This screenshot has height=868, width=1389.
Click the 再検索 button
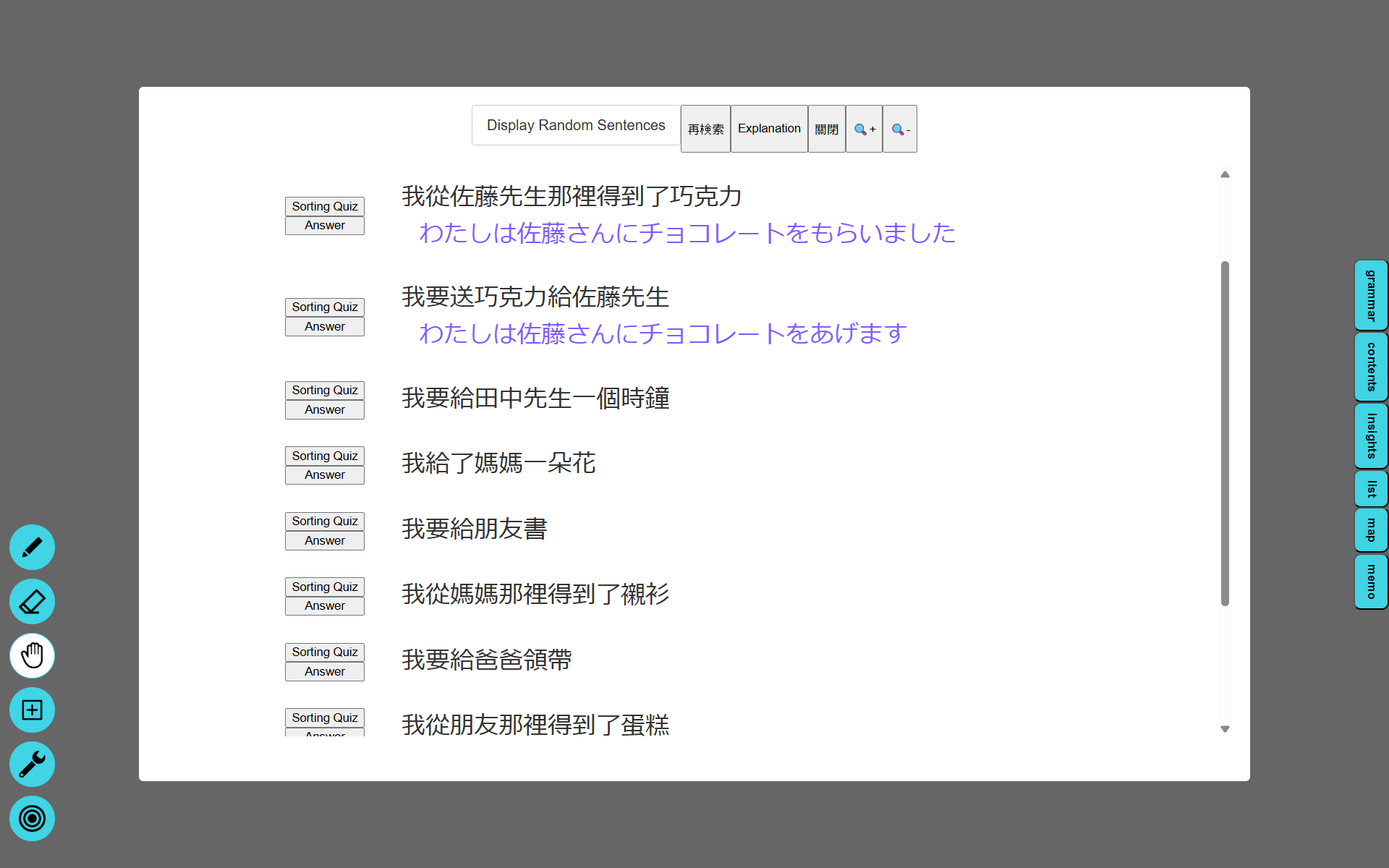(705, 129)
